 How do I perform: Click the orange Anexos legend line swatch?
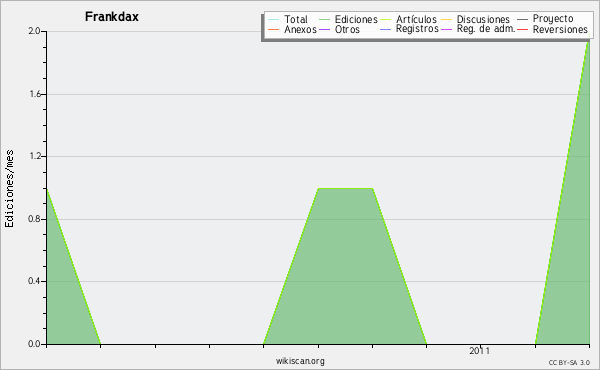[x=274, y=29]
